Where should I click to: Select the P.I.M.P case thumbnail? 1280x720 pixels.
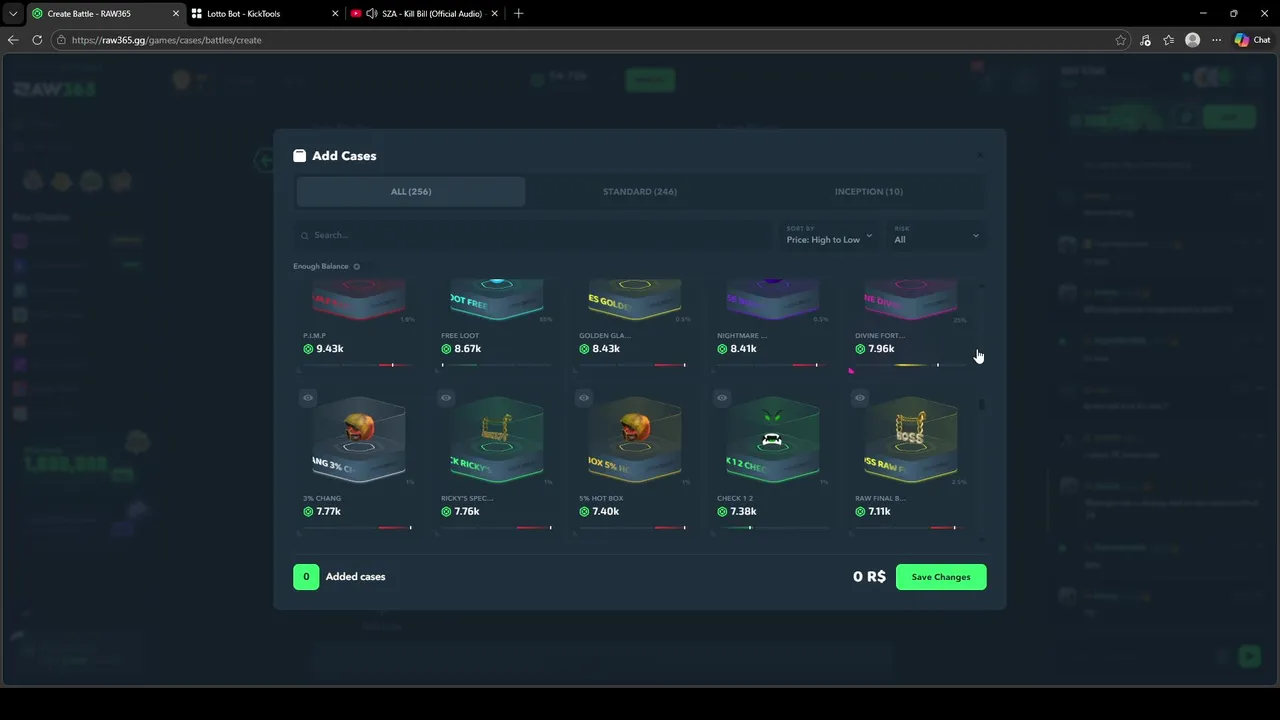point(358,299)
